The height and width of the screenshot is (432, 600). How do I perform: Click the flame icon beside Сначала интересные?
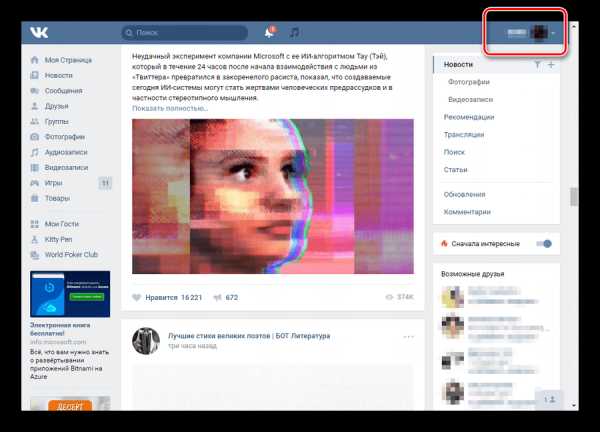(444, 243)
